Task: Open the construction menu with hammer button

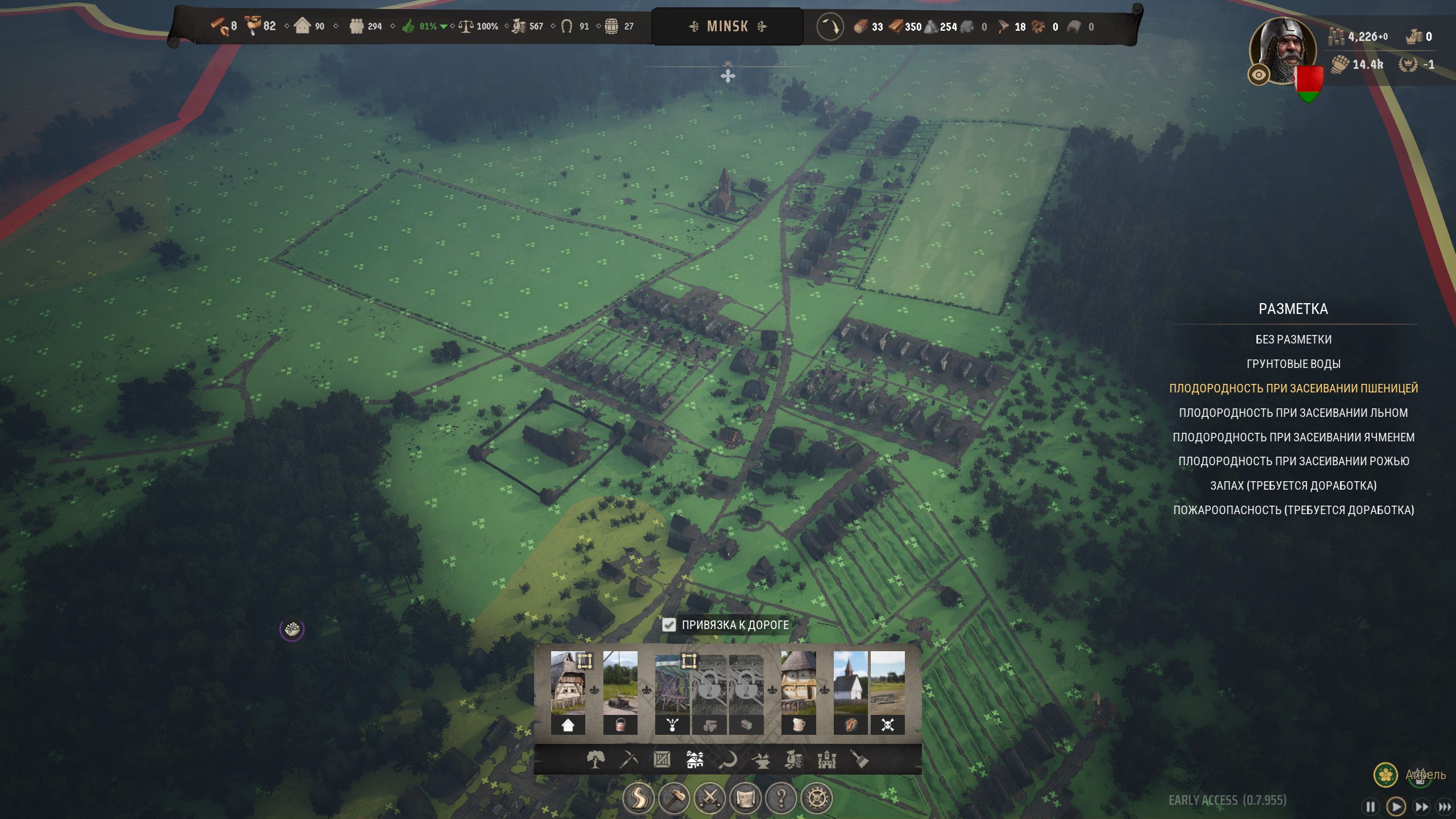Action: [x=674, y=799]
